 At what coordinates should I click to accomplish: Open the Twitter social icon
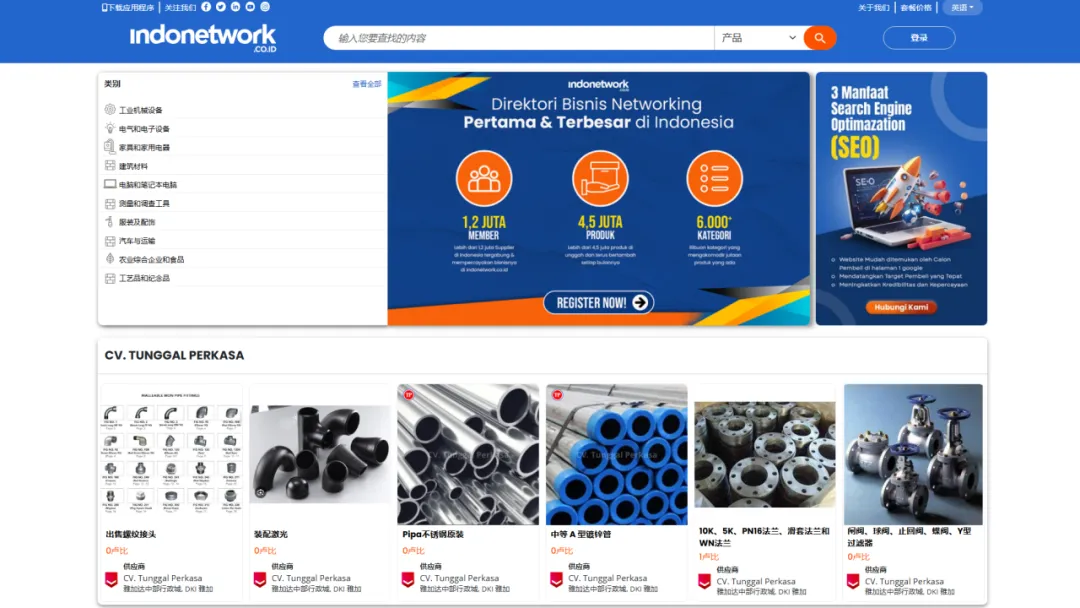pyautogui.click(x=220, y=7)
